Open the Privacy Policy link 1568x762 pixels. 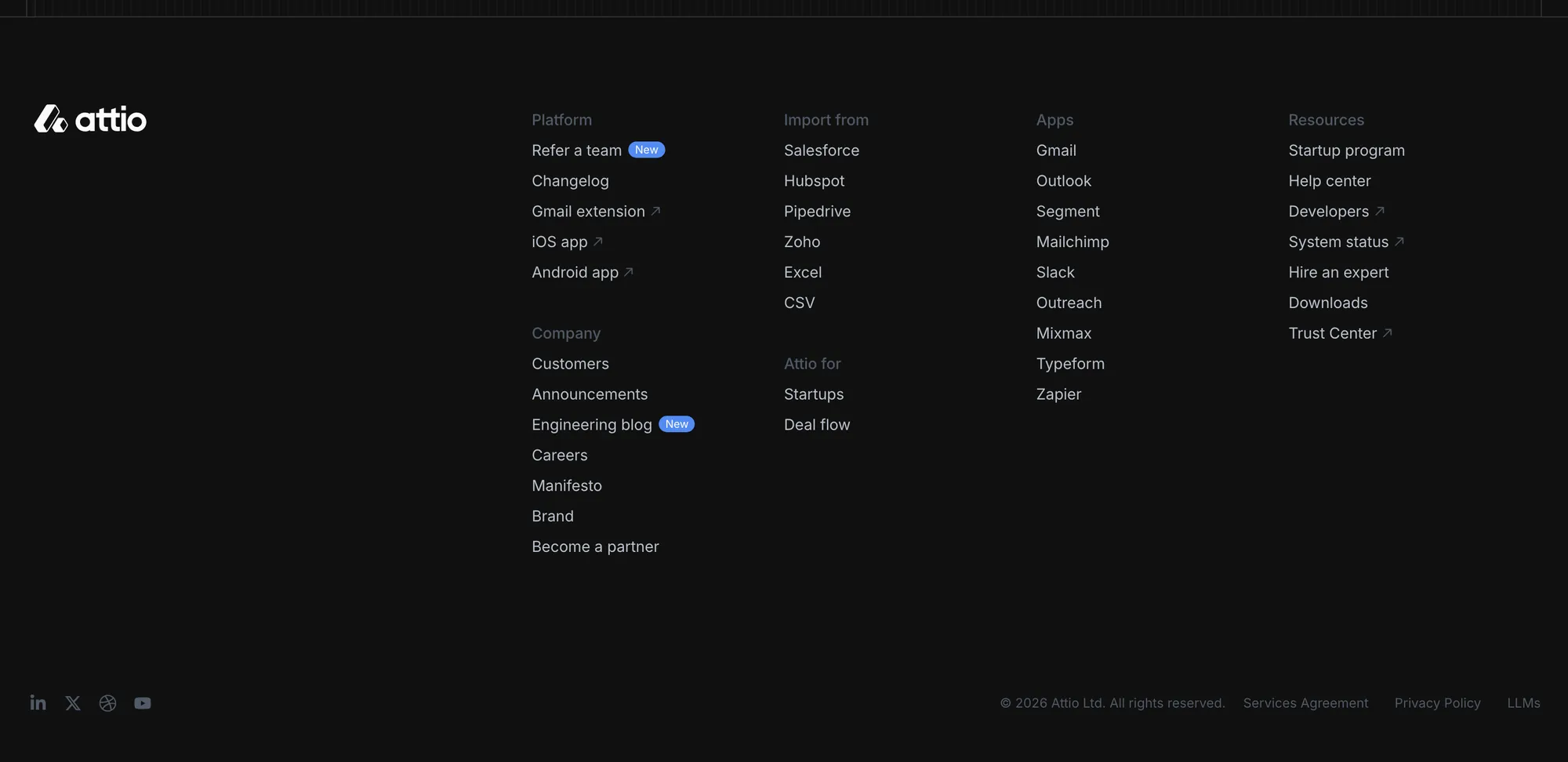[x=1437, y=703]
